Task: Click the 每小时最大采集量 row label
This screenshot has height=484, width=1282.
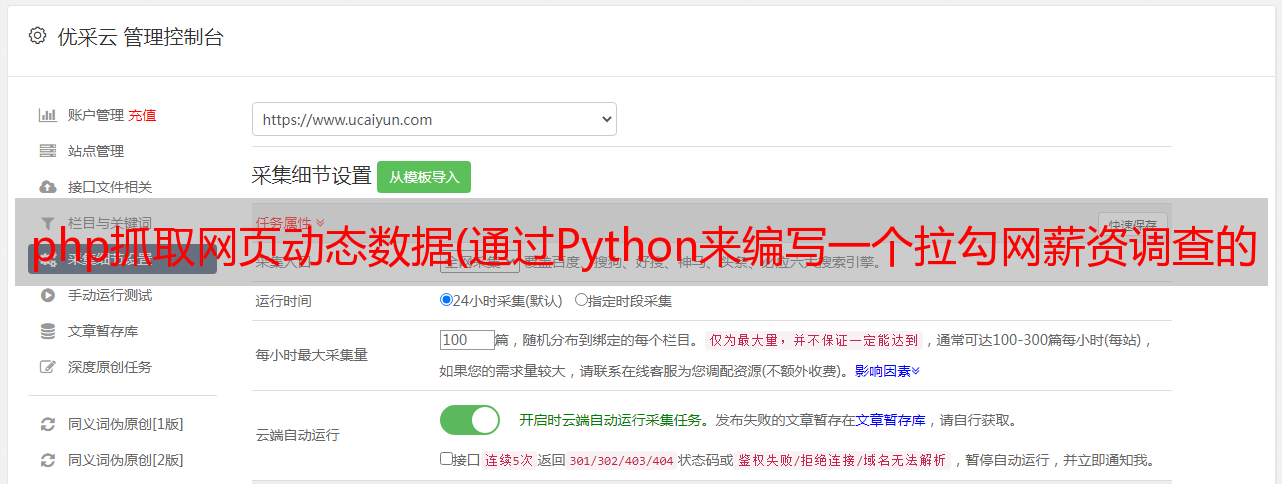Action: [312, 354]
